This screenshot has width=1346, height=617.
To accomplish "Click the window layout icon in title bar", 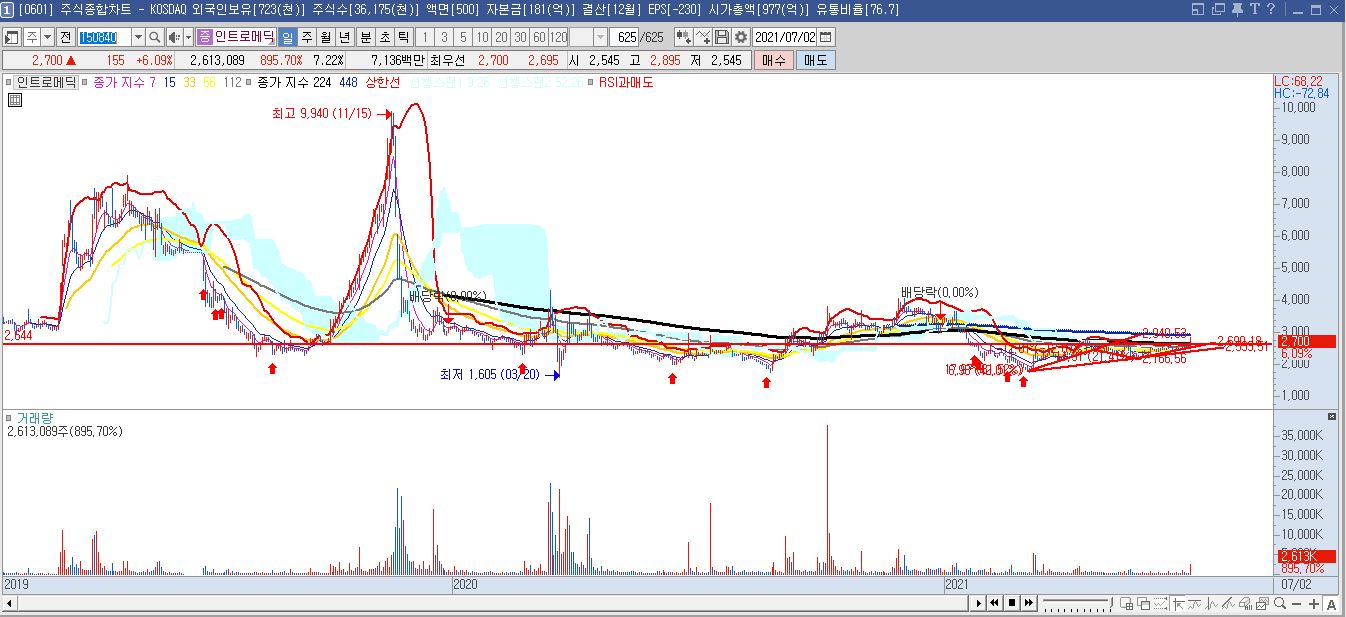I will [x=1198, y=9].
